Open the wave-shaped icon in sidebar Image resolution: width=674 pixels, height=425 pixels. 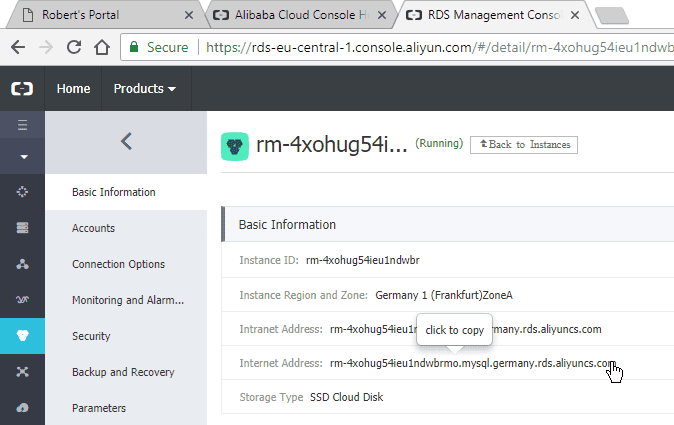[x=22, y=300]
